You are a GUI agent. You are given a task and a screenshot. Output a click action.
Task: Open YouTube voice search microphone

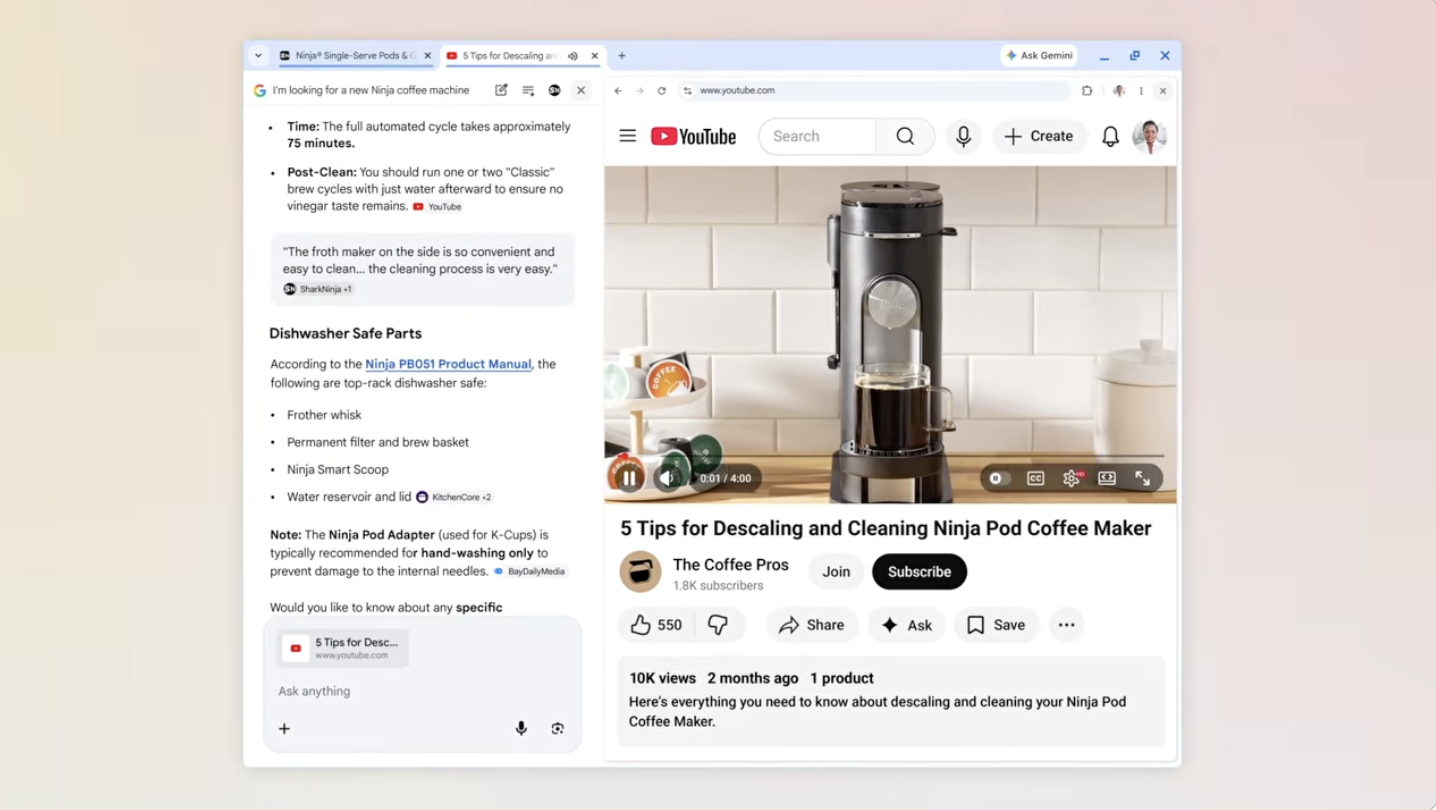[963, 136]
